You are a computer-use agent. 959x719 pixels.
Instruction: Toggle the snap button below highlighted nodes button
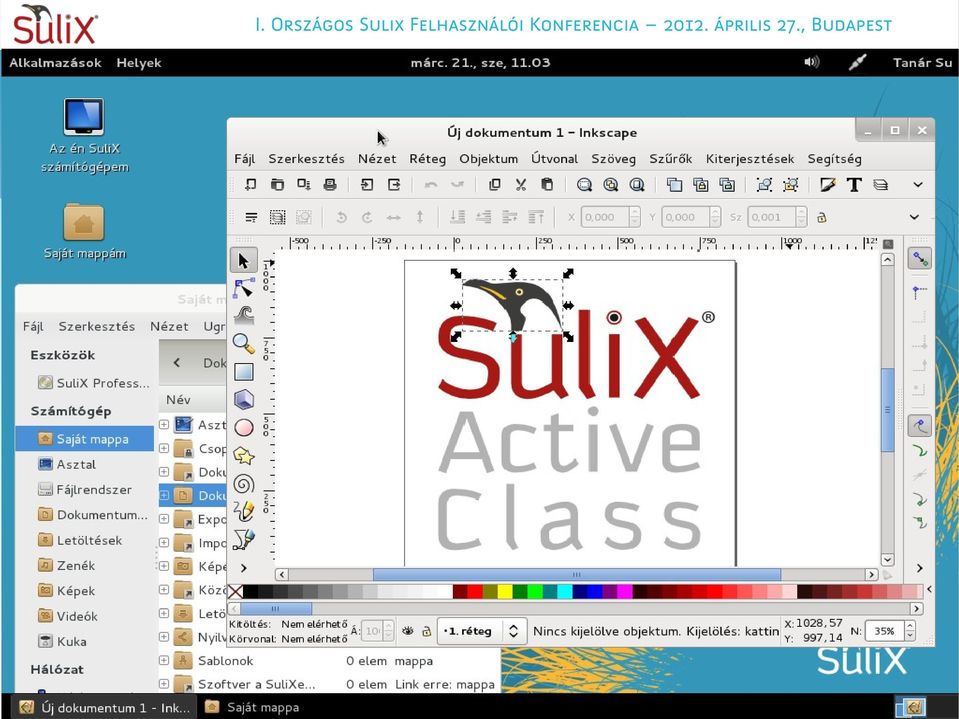click(919, 451)
